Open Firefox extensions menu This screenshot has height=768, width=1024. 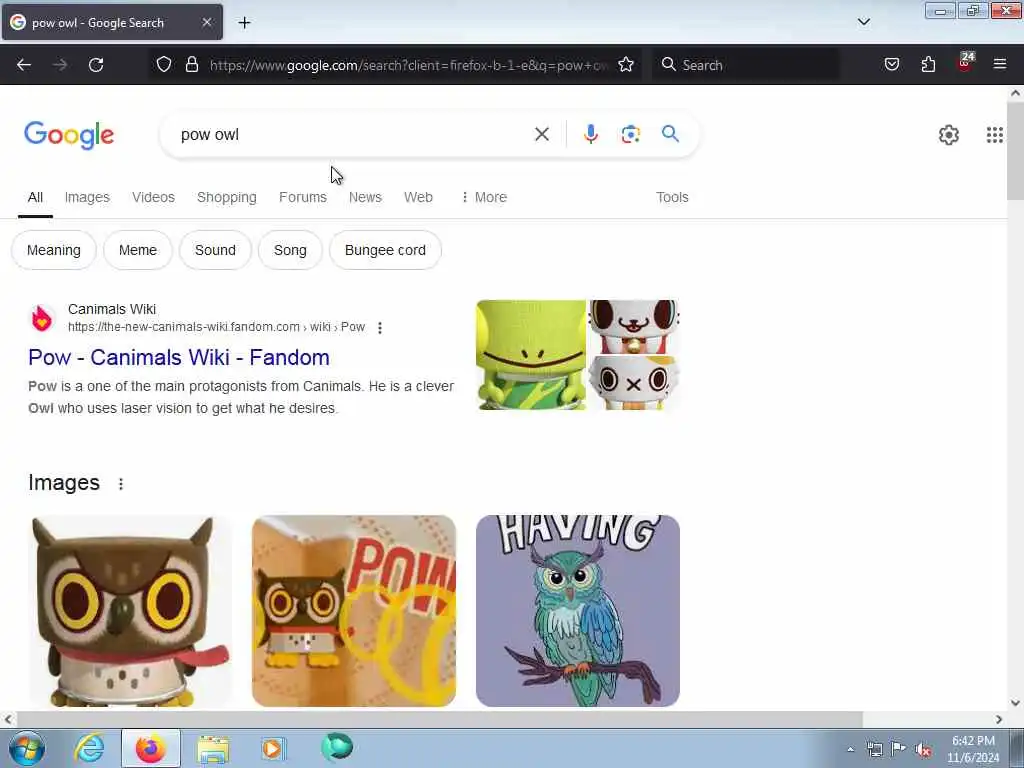928,64
